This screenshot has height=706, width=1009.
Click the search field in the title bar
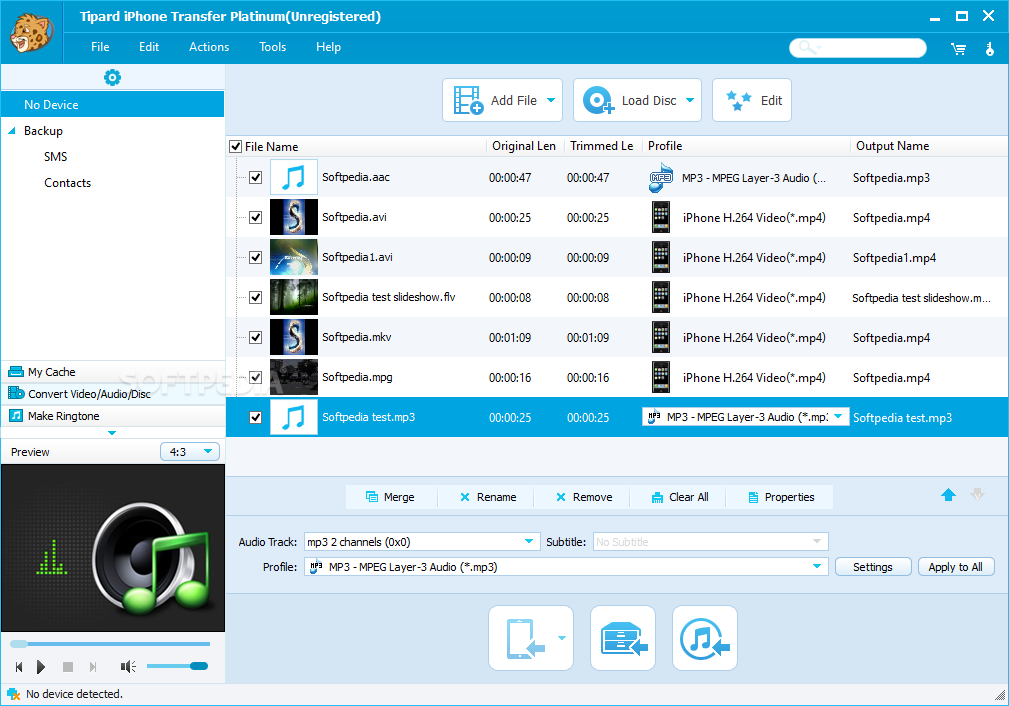coord(858,48)
